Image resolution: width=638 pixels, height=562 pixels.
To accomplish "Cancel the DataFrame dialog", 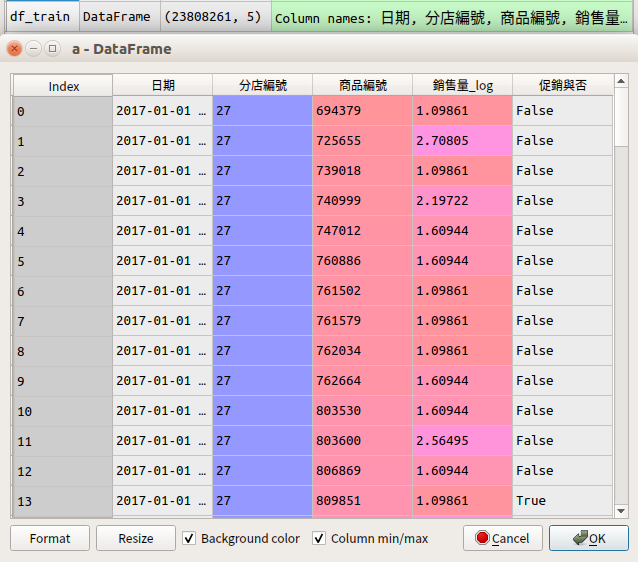I will (x=503, y=538).
